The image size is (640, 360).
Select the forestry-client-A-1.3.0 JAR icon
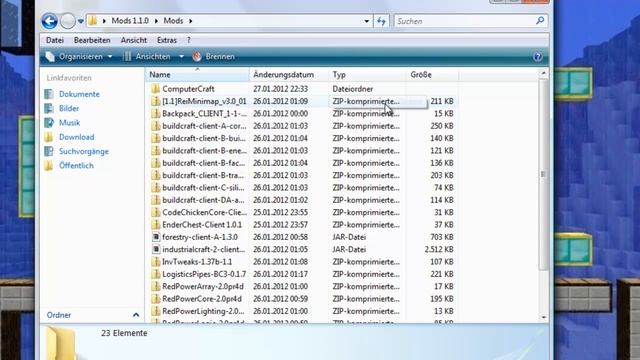156,237
